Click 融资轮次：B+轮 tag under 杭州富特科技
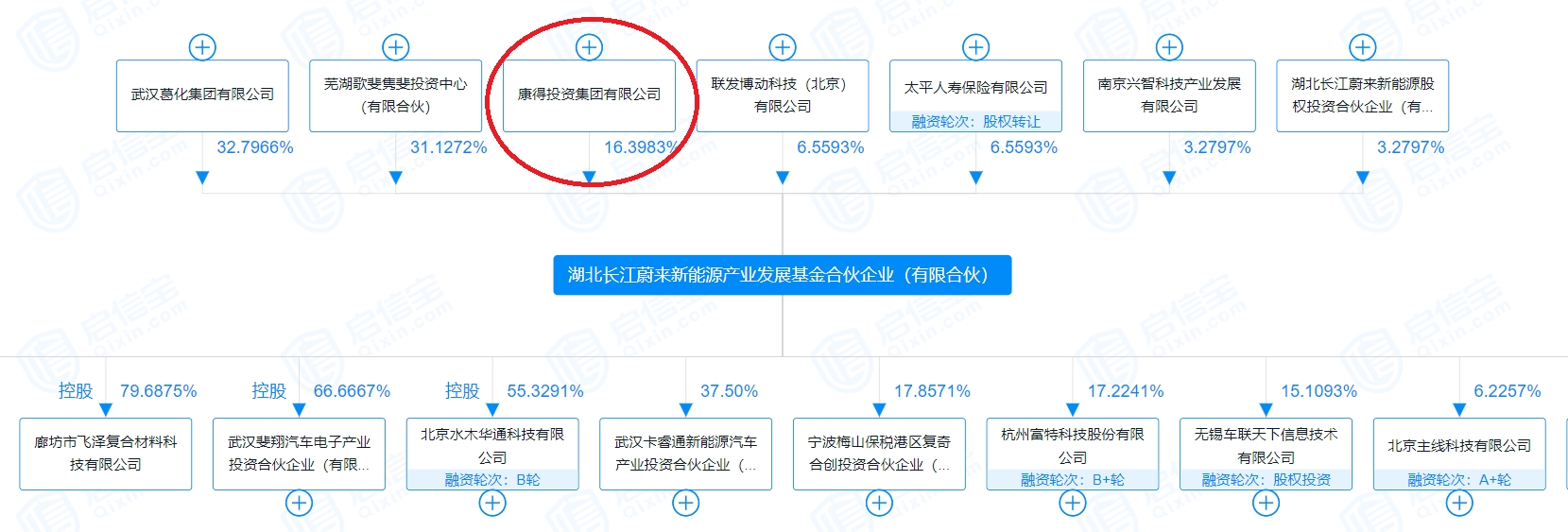 pyautogui.click(x=1072, y=480)
